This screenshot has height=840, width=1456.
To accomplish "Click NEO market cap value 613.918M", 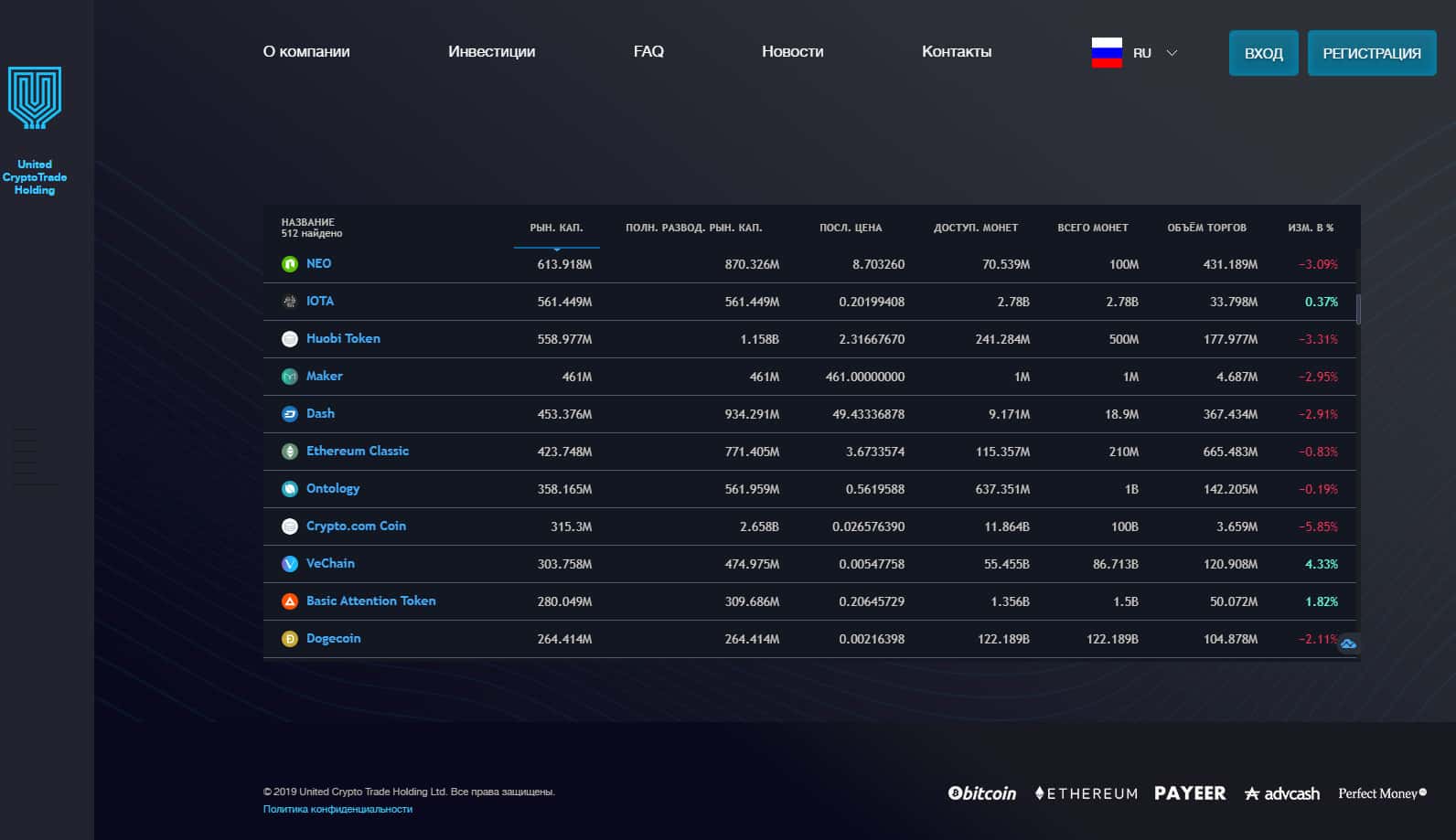I will pyautogui.click(x=564, y=264).
